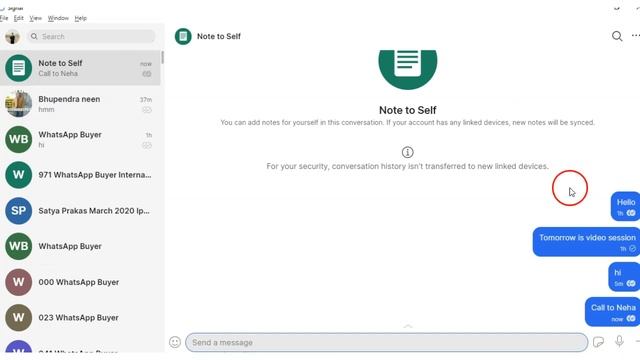Viewport: 640px width, 360px height.
Task: Start a voice message with the microphone
Action: (619, 341)
